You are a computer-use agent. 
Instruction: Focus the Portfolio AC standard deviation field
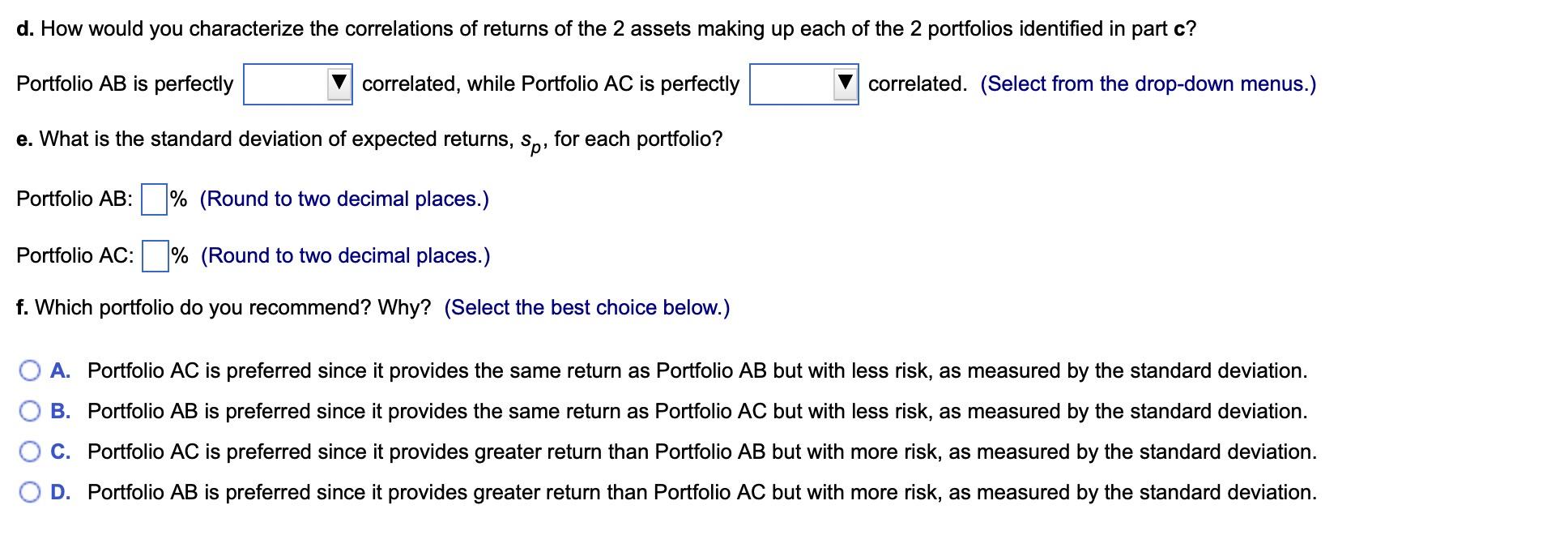155,256
